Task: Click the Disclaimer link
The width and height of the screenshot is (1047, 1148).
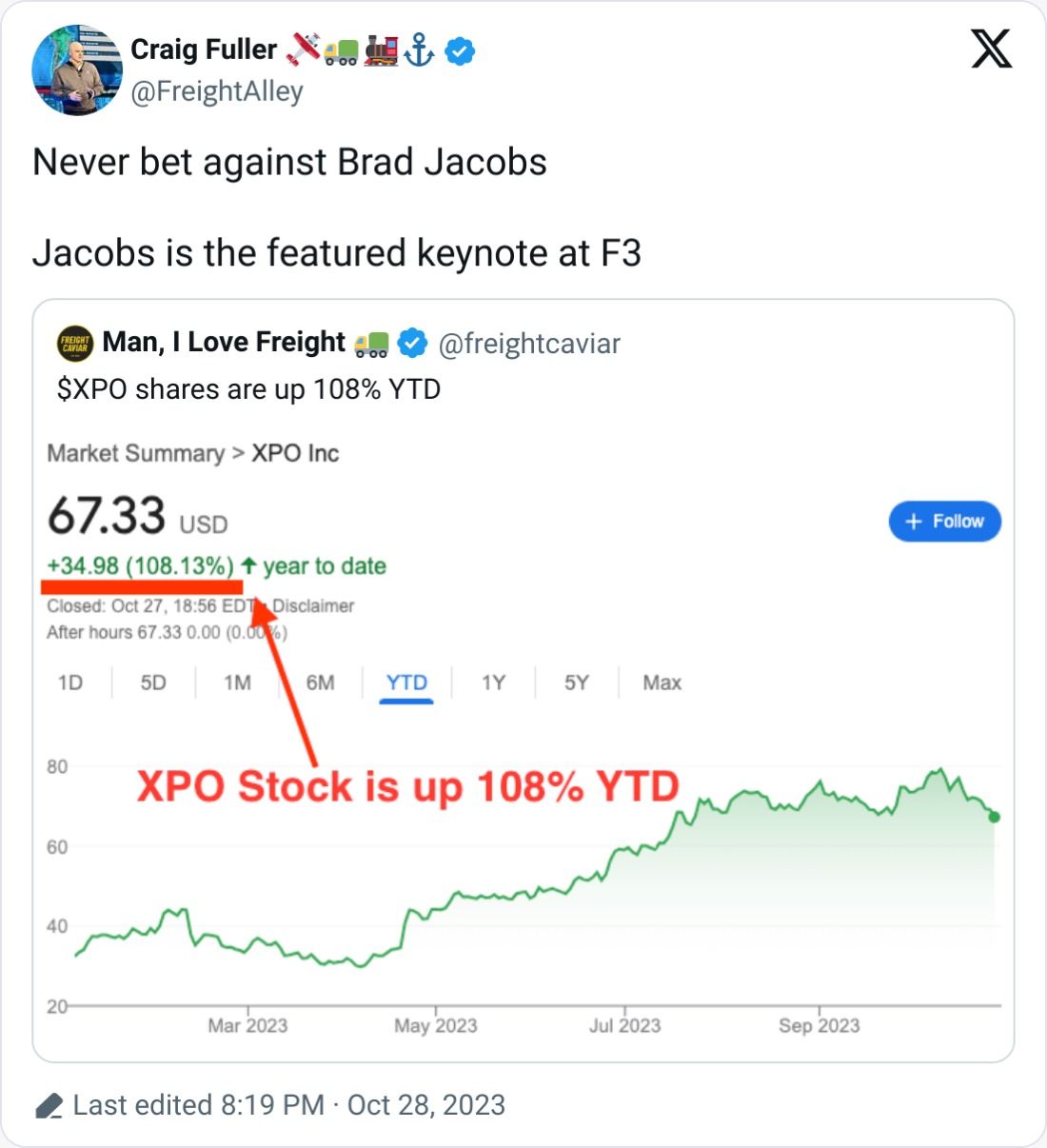Action: point(313,605)
